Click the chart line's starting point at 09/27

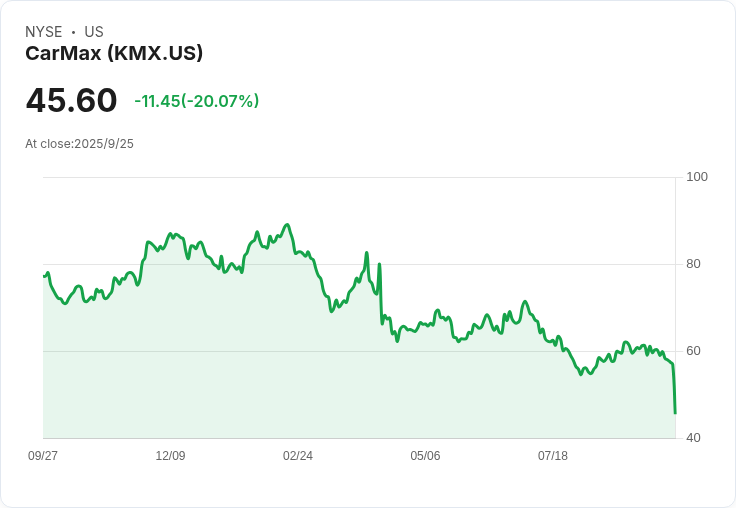pyautogui.click(x=44, y=276)
